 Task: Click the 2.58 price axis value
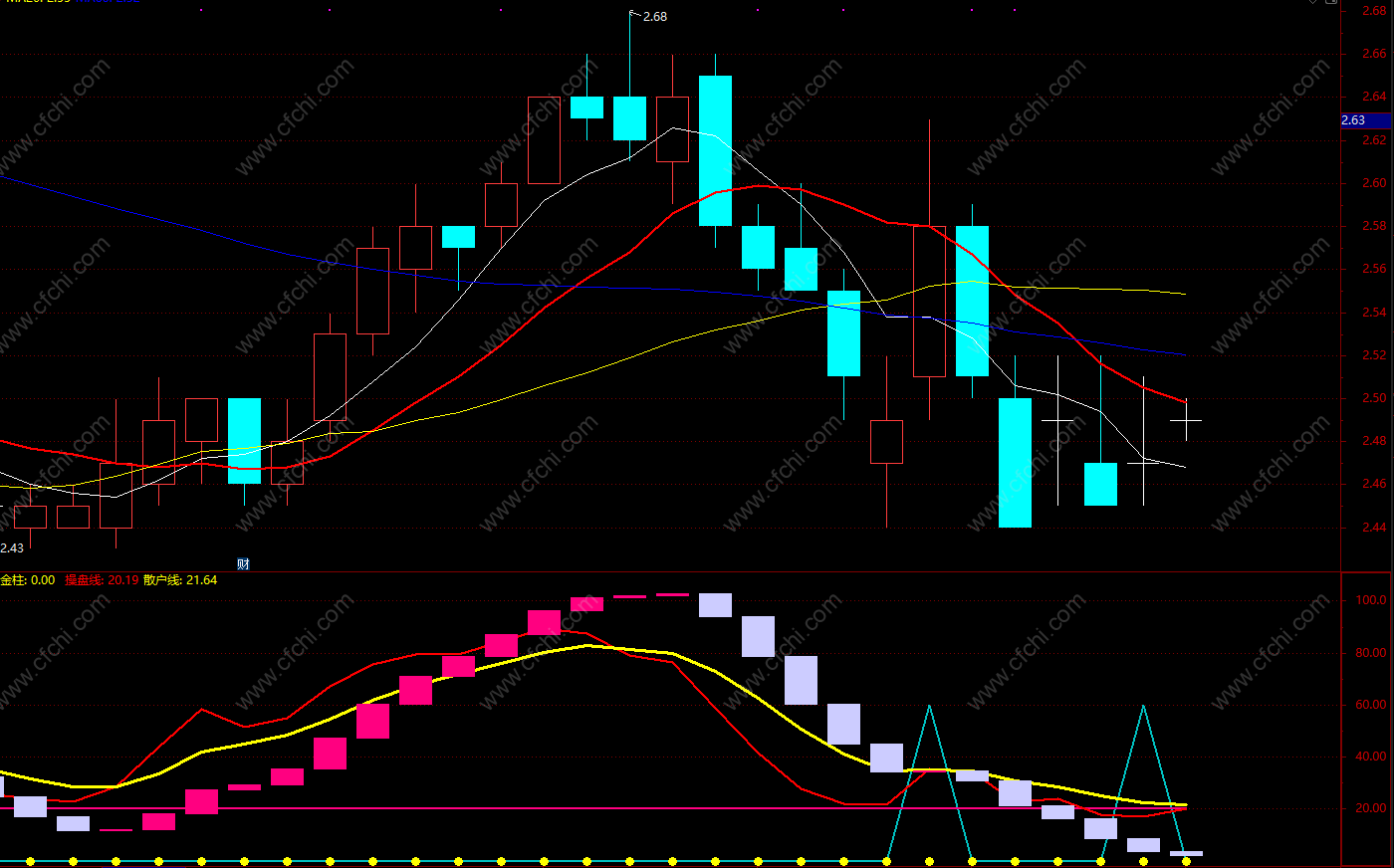point(1374,226)
